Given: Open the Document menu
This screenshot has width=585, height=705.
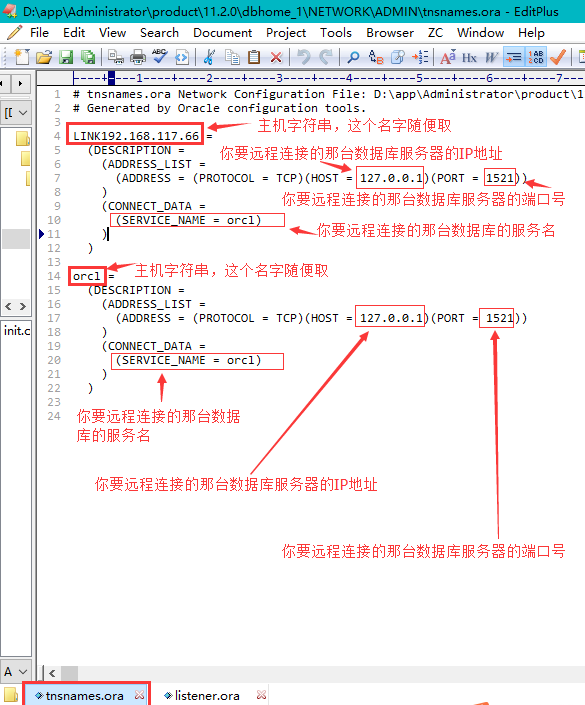Looking at the screenshot, I should click(223, 33).
